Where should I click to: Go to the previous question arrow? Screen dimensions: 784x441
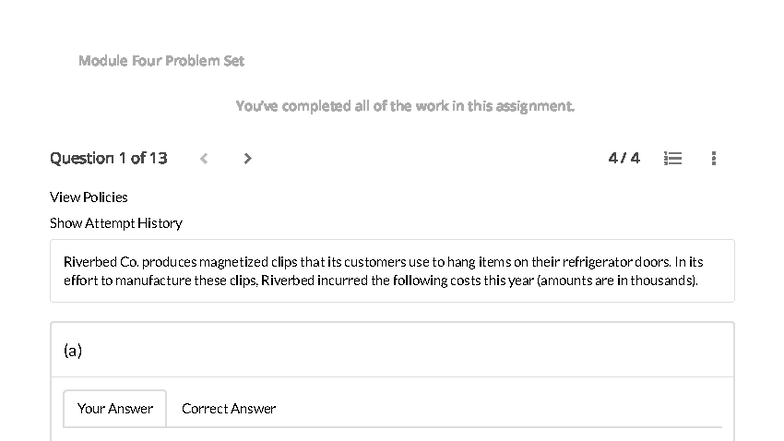[204, 158]
